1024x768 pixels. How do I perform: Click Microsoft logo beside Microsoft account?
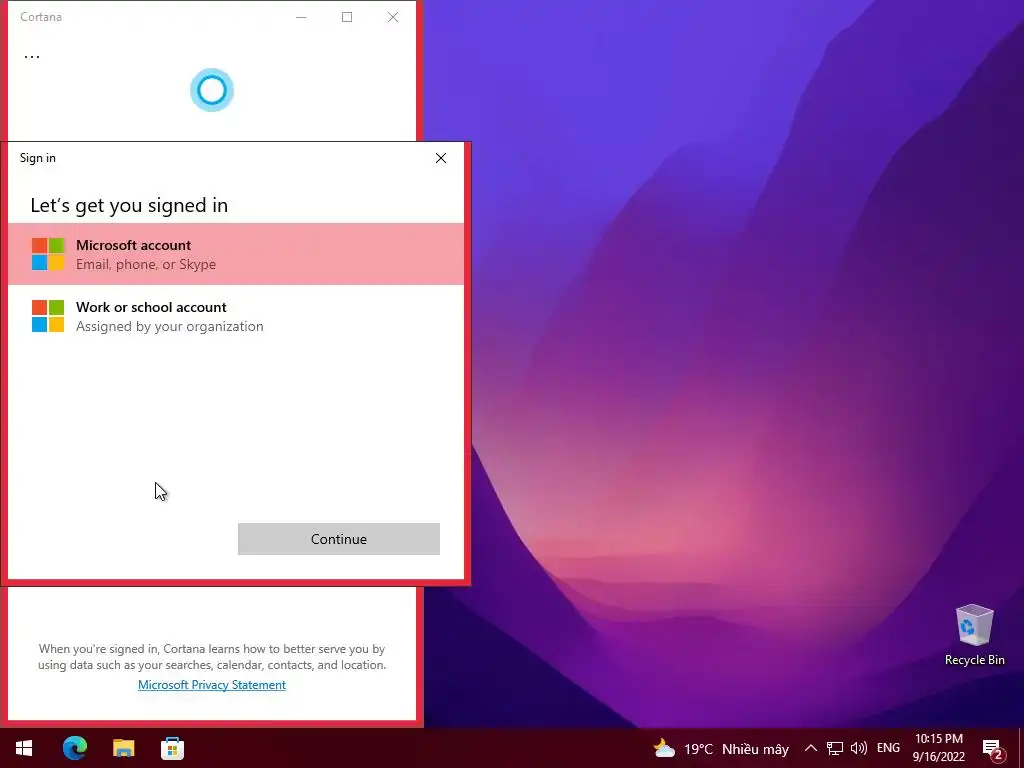(x=48, y=254)
